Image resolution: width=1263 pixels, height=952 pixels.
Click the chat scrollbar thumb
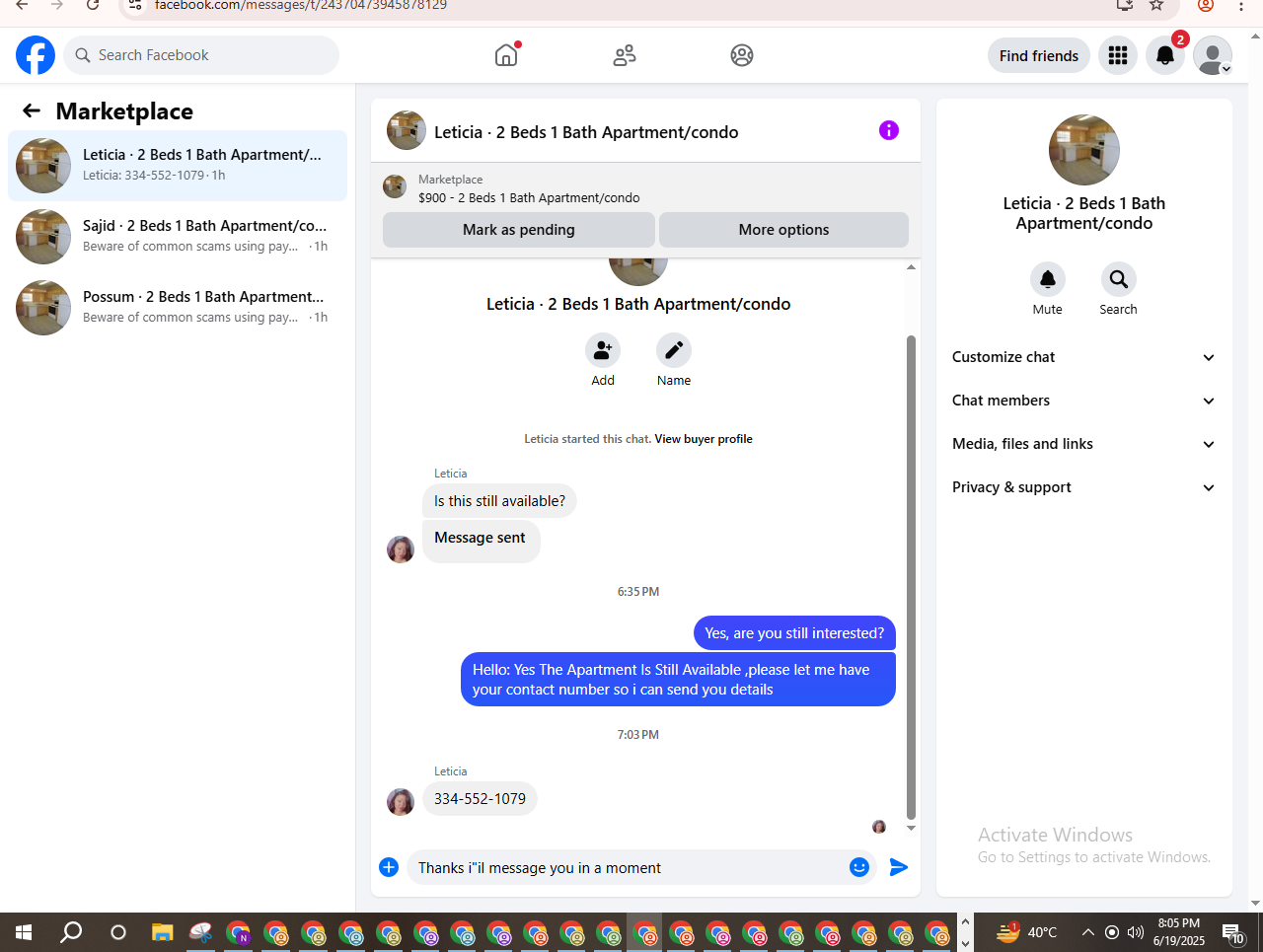tap(911, 577)
